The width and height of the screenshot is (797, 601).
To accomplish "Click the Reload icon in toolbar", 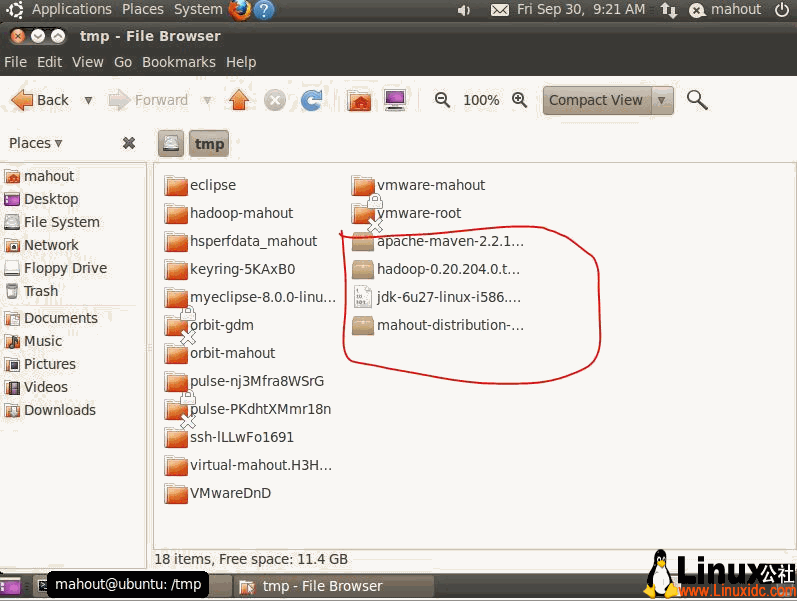I will (312, 100).
